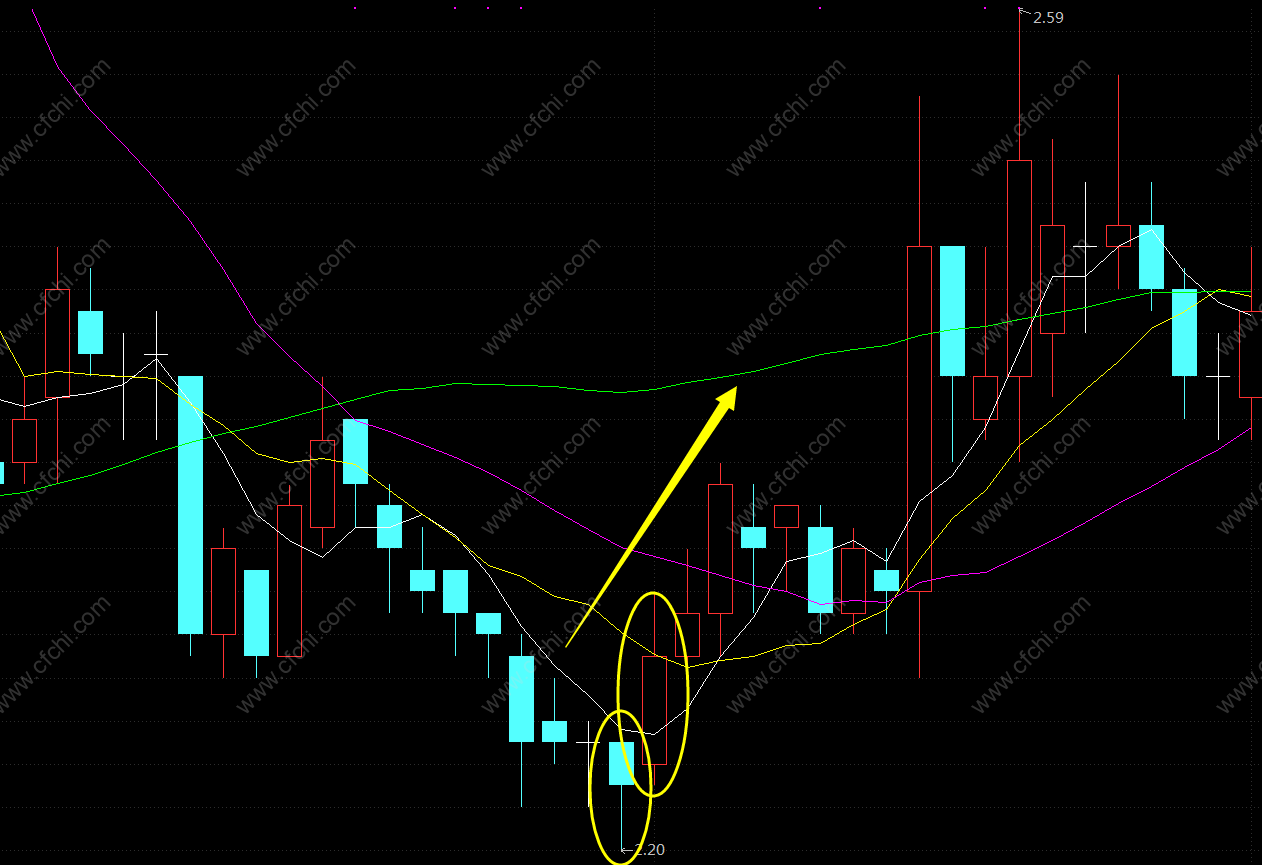
Task: Select the cyan candle near the right edge below the green line
Action: tap(1184, 333)
